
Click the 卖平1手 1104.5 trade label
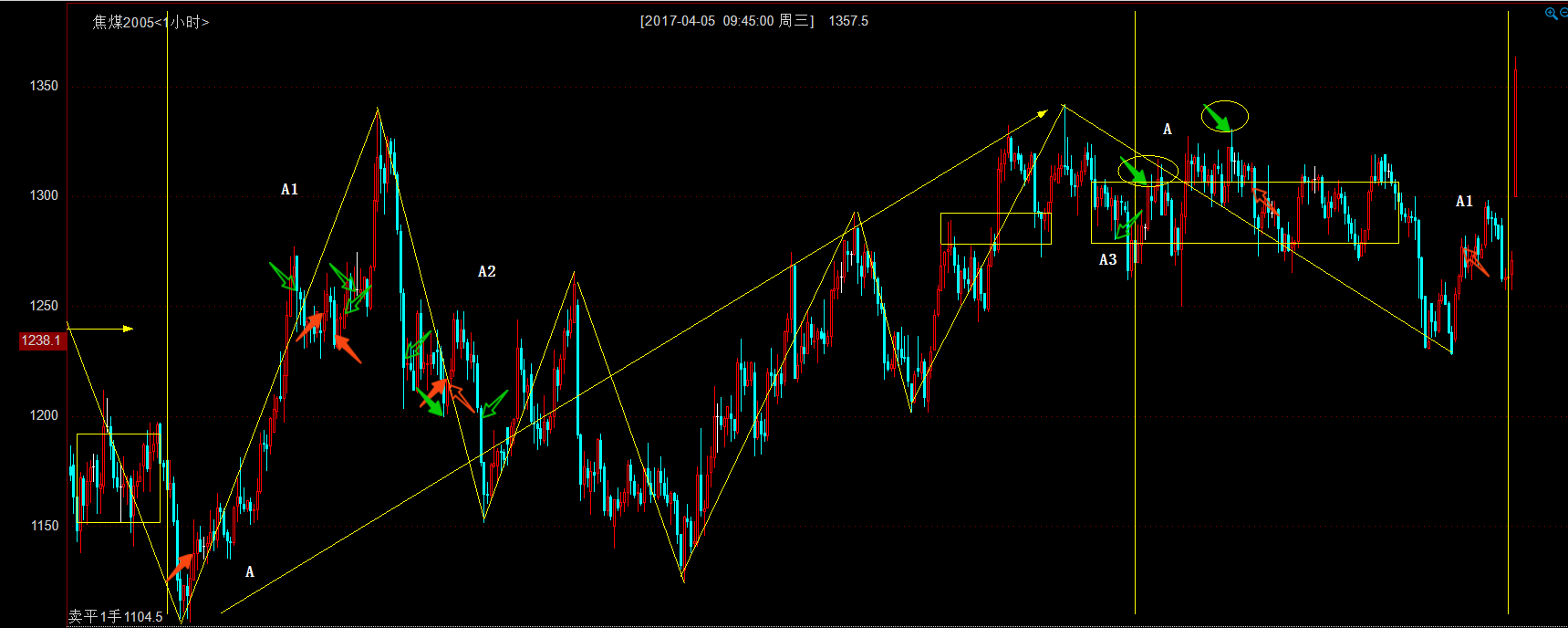click(116, 617)
